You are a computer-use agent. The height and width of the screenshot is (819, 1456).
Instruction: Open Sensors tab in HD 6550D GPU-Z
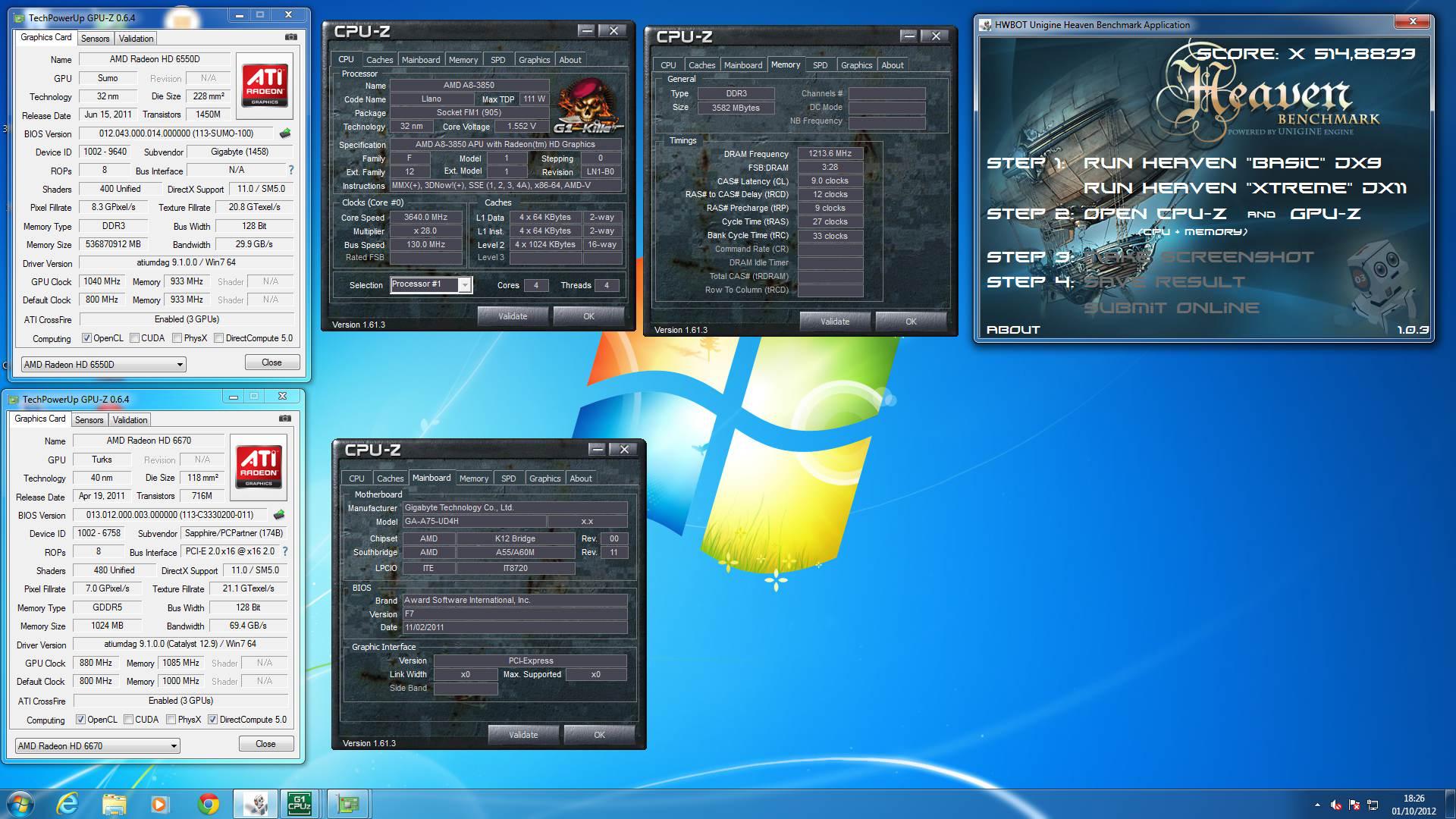pyautogui.click(x=95, y=38)
